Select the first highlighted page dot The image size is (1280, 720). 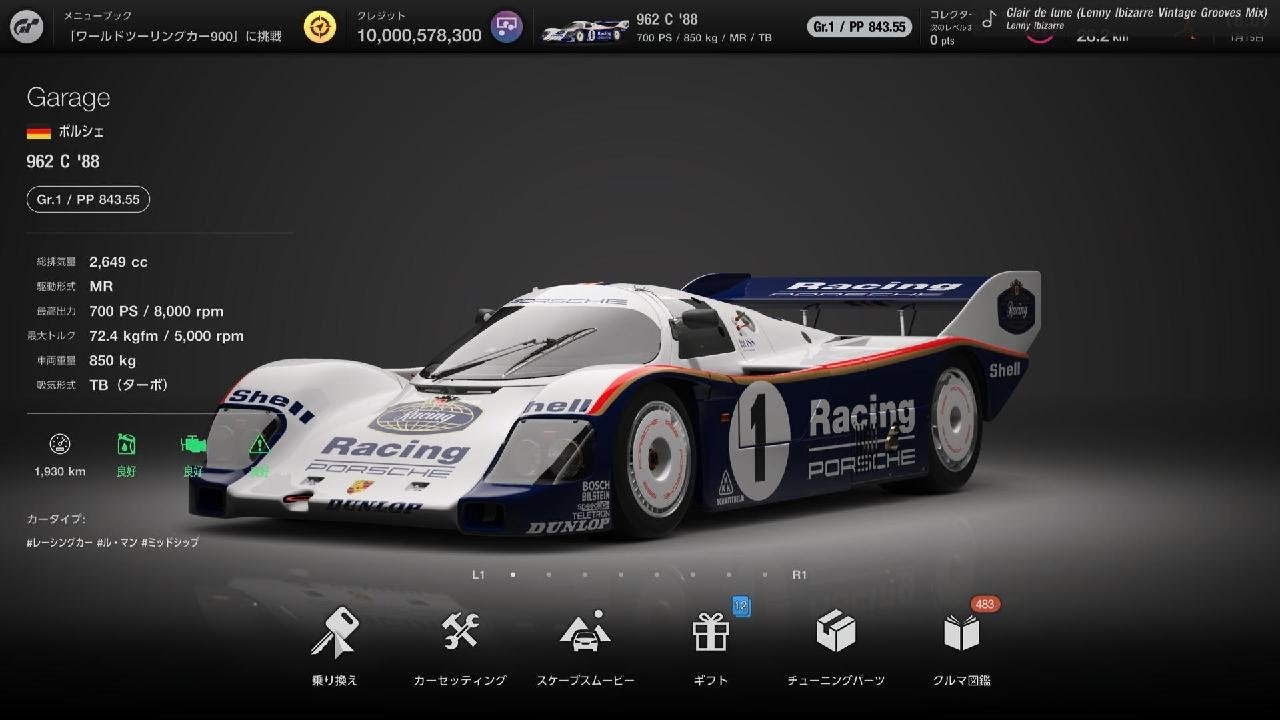[x=513, y=575]
